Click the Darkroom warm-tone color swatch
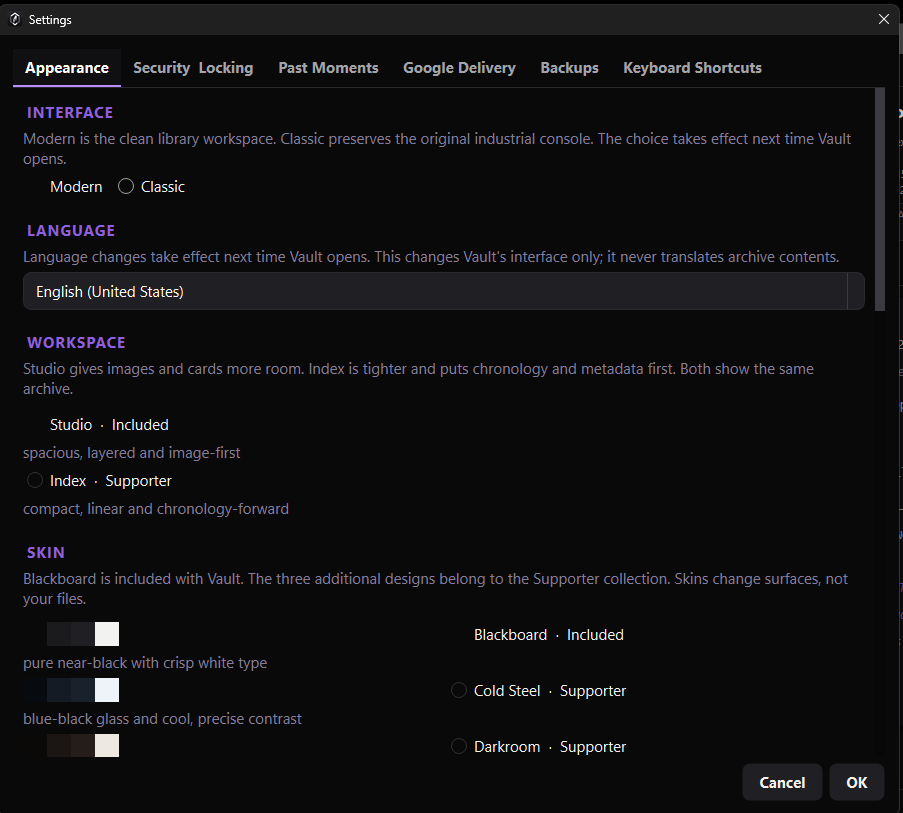 point(71,745)
